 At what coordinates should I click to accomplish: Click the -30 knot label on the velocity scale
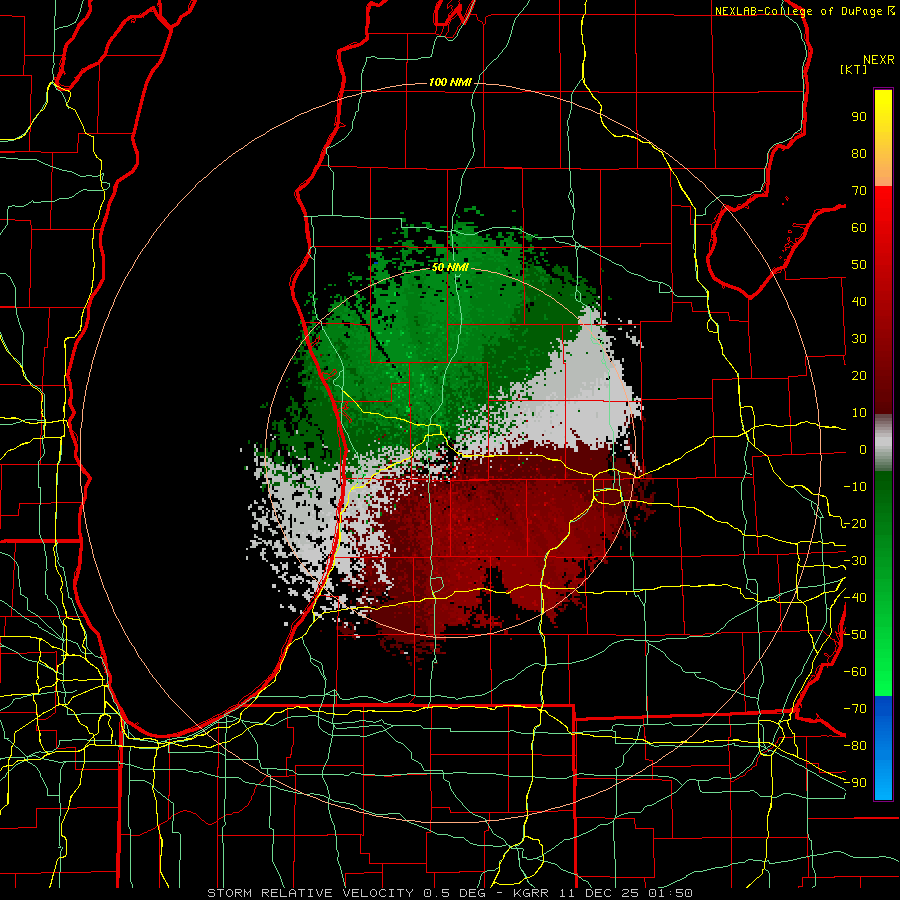coord(855,561)
